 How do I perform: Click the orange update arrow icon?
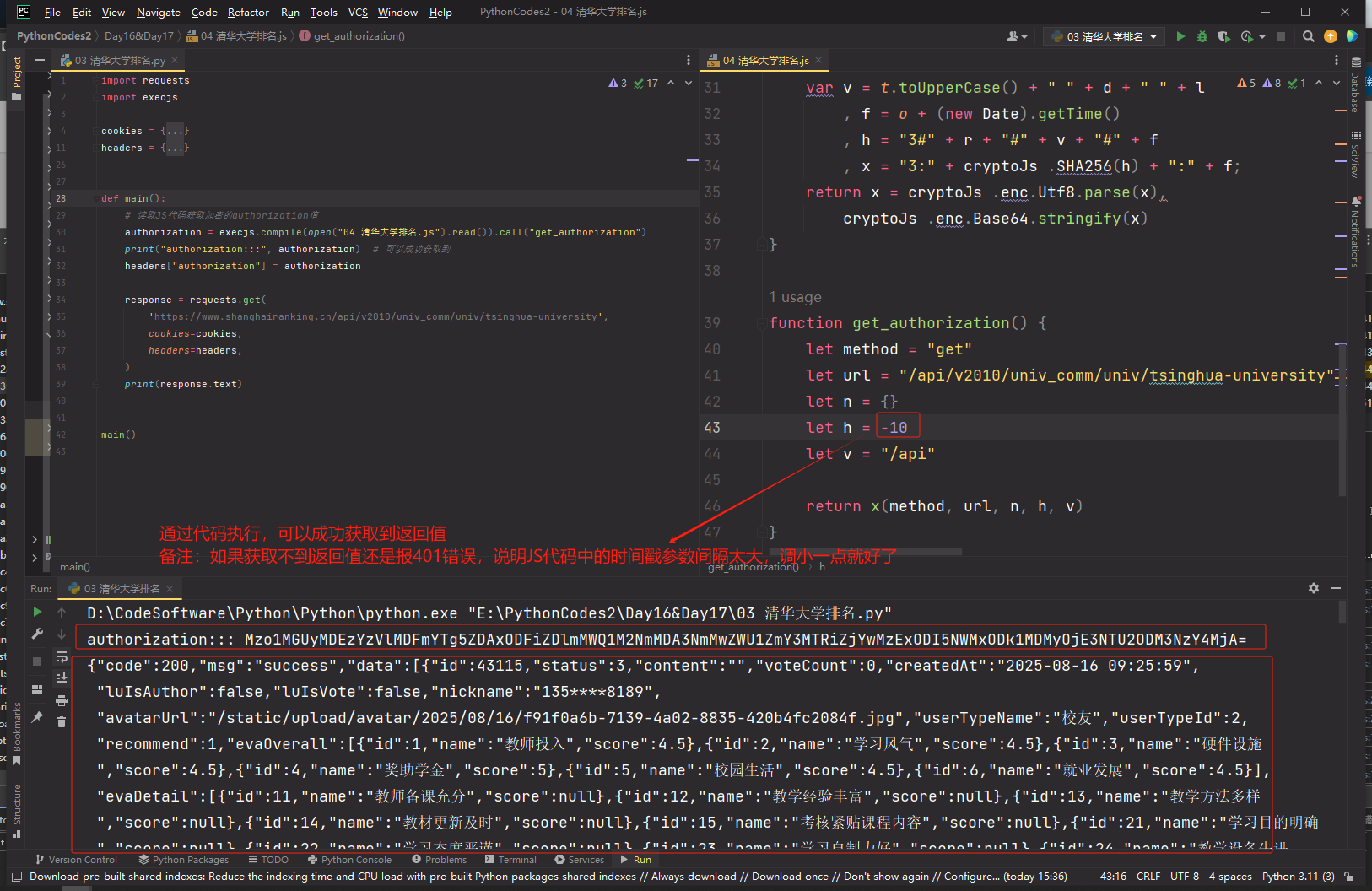coord(1331,36)
